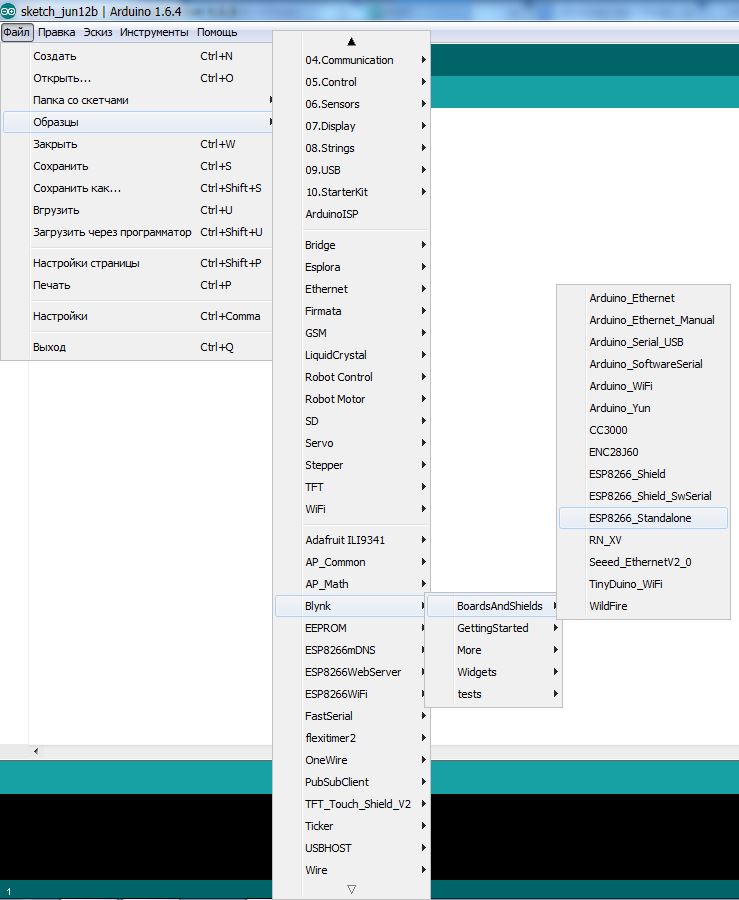Screen dimensions: 739x900
Task: Open Arduino_Ethernet example
Action: pyautogui.click(x=643, y=298)
